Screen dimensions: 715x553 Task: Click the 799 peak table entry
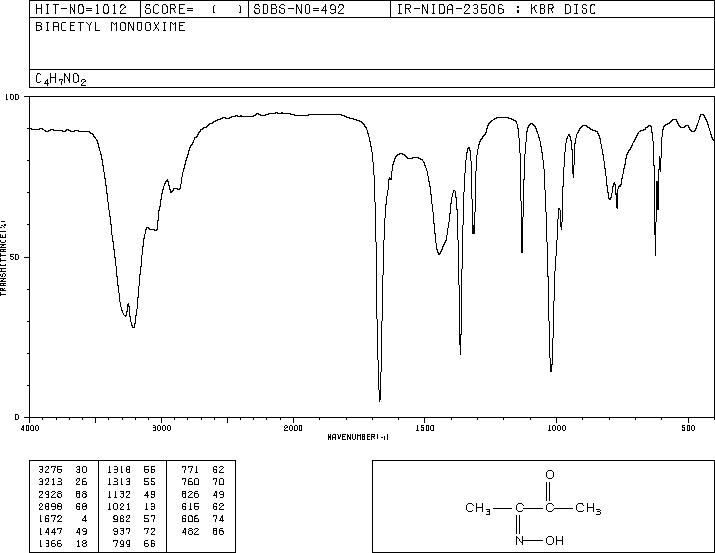[x=122, y=544]
